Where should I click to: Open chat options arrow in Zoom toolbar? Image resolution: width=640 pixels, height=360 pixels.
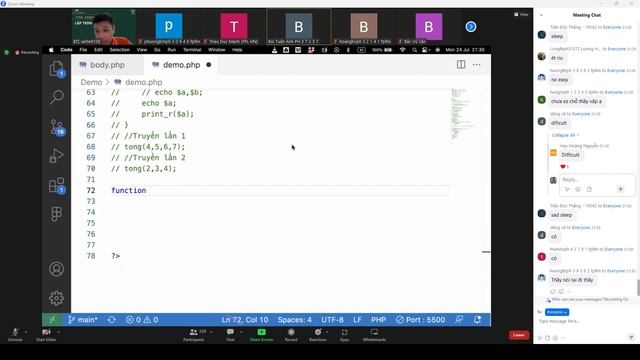241,332
